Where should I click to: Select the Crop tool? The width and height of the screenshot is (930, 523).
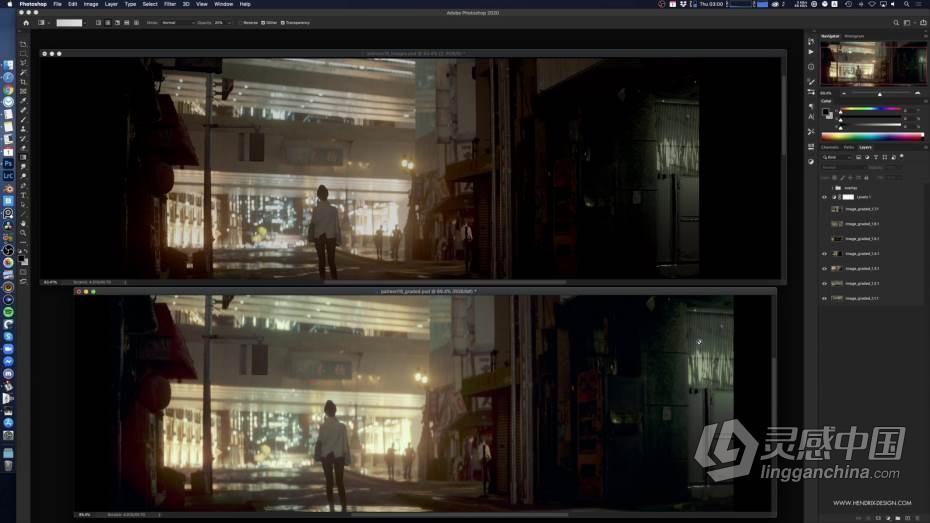point(23,82)
